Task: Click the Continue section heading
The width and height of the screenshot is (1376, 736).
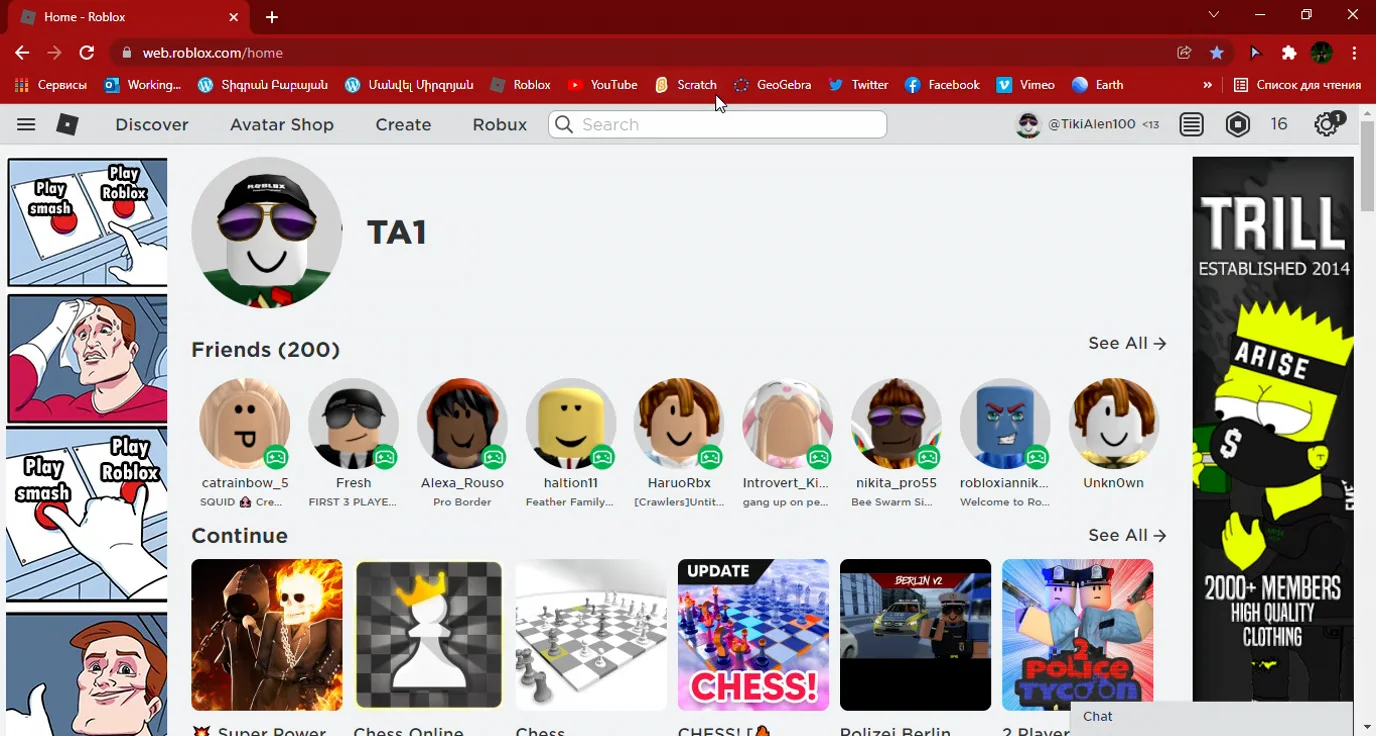Action: (x=239, y=535)
